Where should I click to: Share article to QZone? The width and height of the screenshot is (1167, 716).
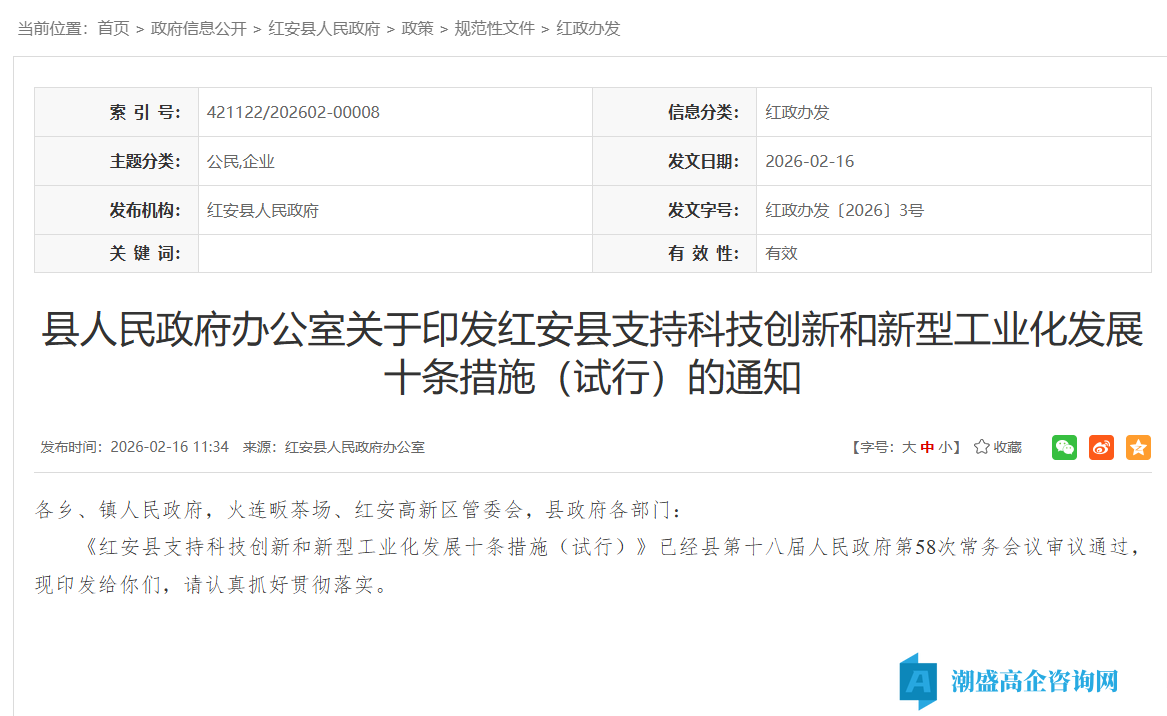pyautogui.click(x=1138, y=447)
